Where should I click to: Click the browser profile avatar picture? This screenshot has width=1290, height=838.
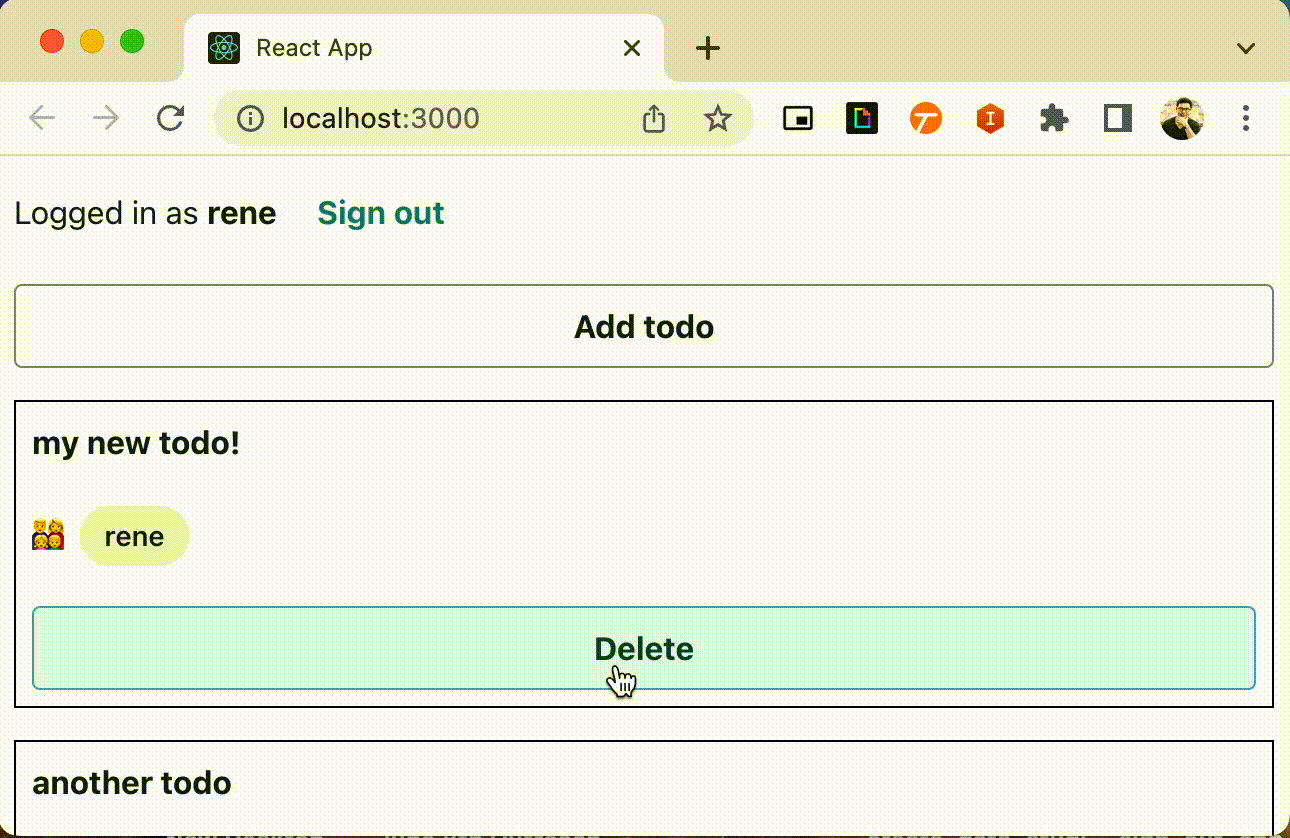click(1181, 118)
